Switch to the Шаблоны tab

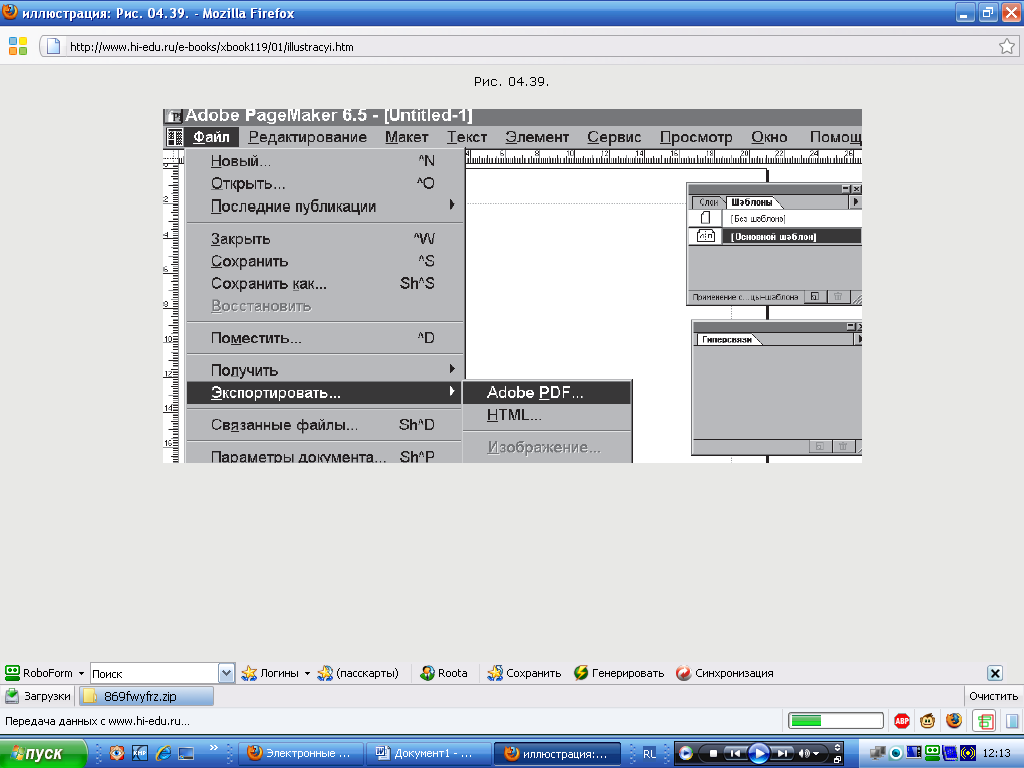click(x=752, y=202)
